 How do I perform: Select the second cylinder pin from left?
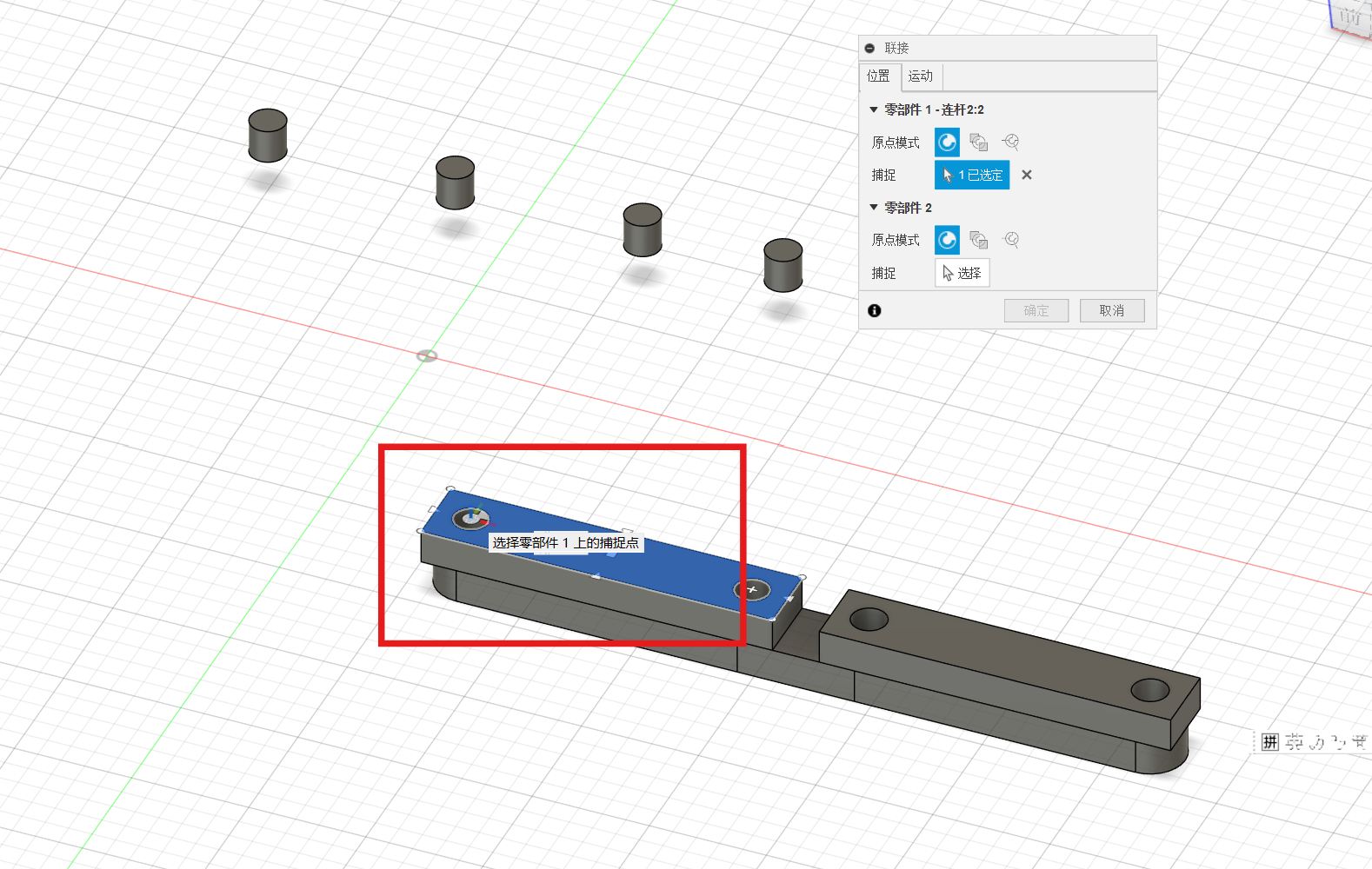455,182
